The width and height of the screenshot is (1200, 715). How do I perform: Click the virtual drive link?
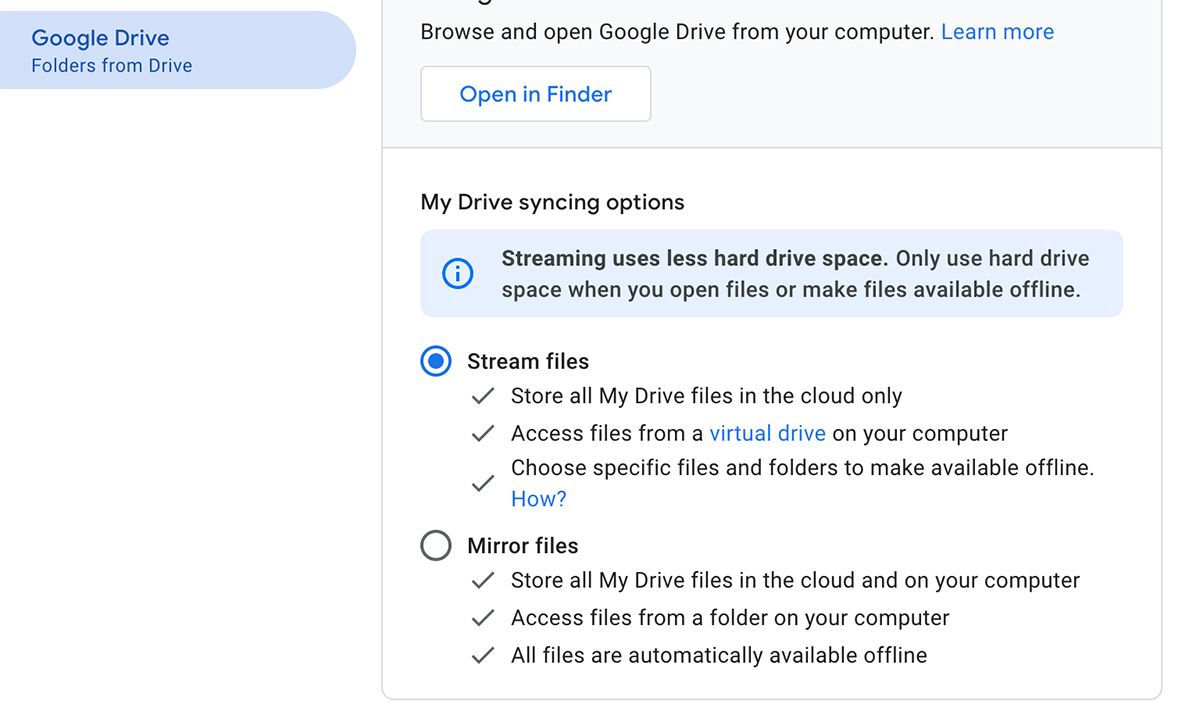(x=767, y=433)
